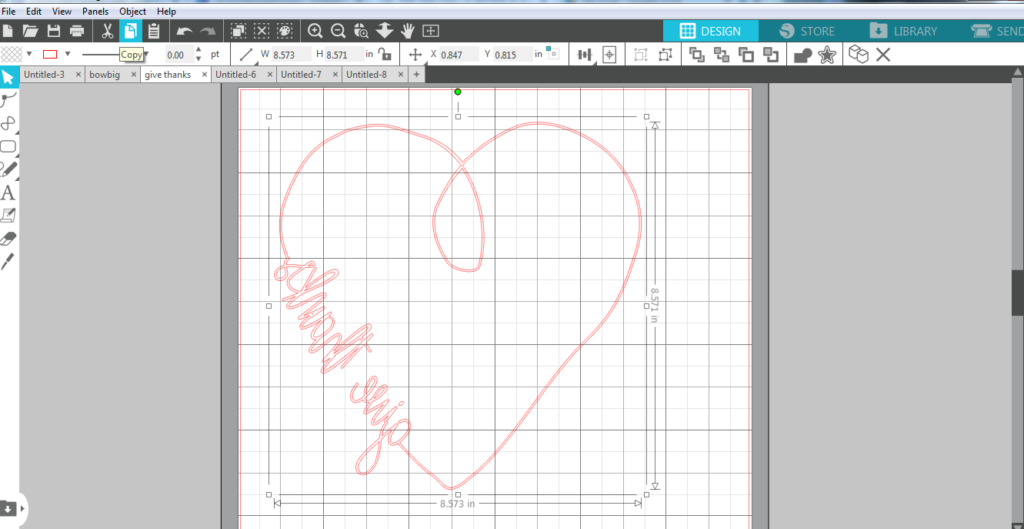Select the Text tool in left toolbar
The image size is (1024, 529).
pyautogui.click(x=8, y=193)
